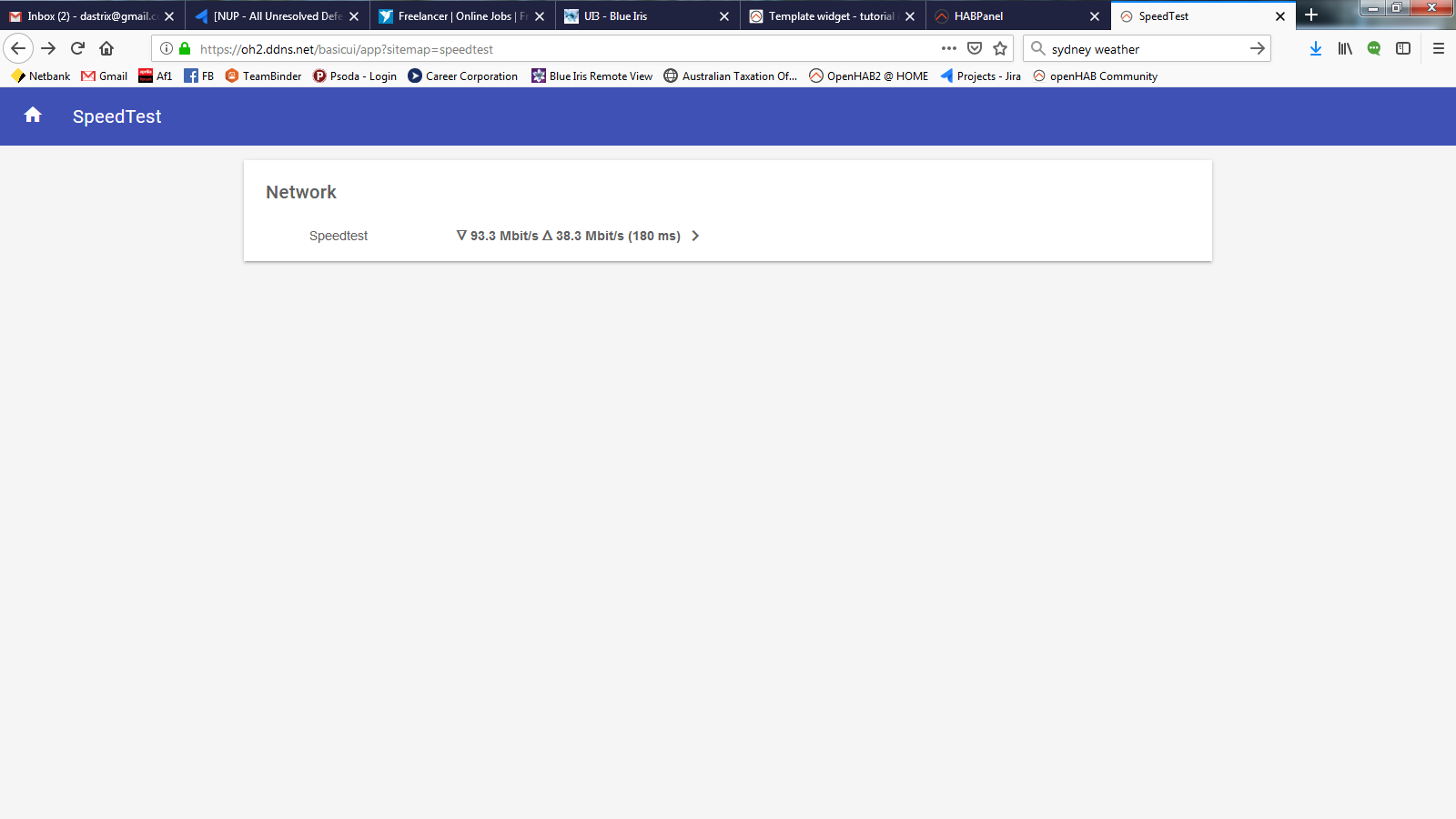The image size is (1456, 819).
Task: Open the Firefox Library
Action: point(1345,48)
